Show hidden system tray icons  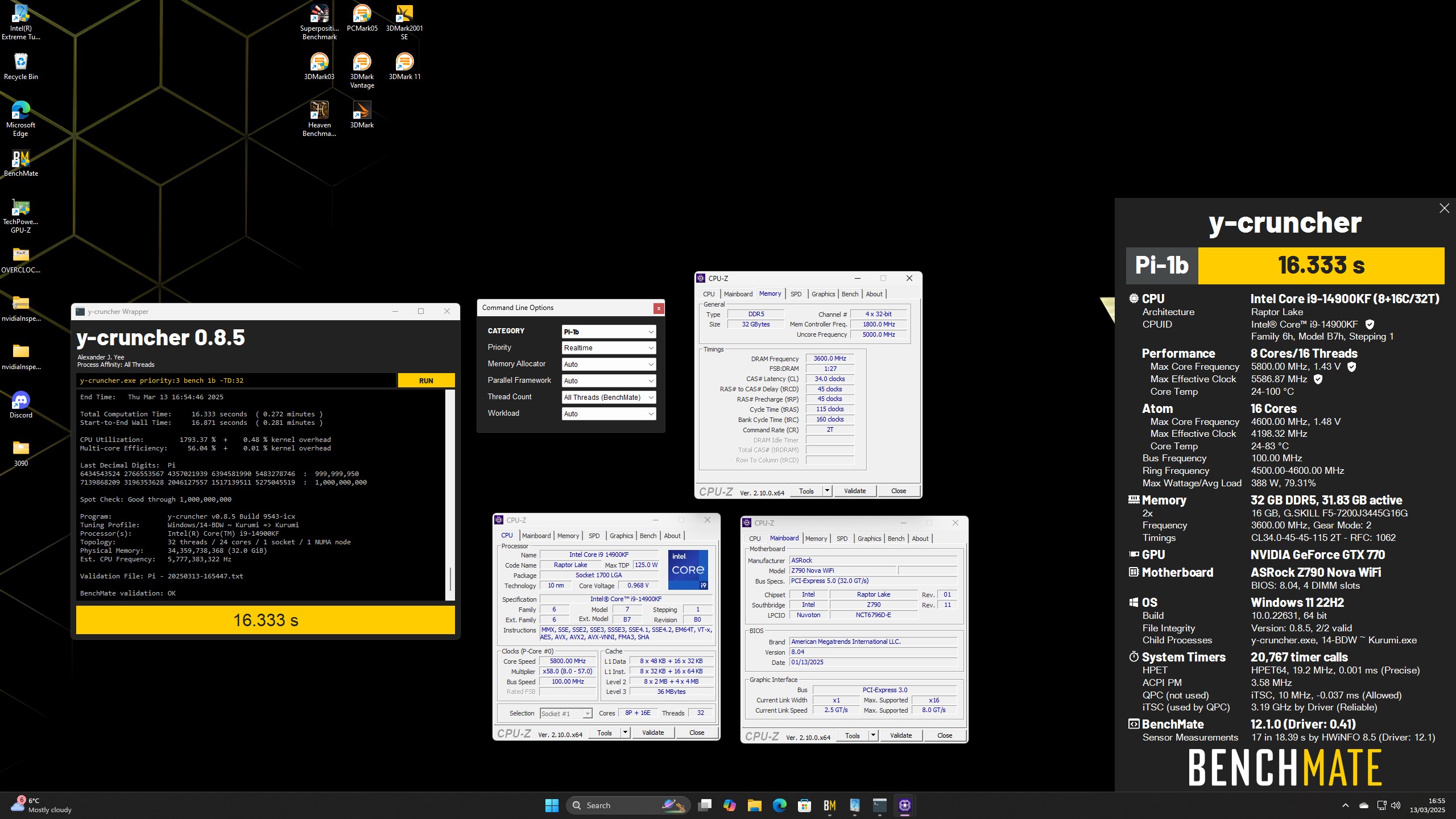click(x=1345, y=805)
